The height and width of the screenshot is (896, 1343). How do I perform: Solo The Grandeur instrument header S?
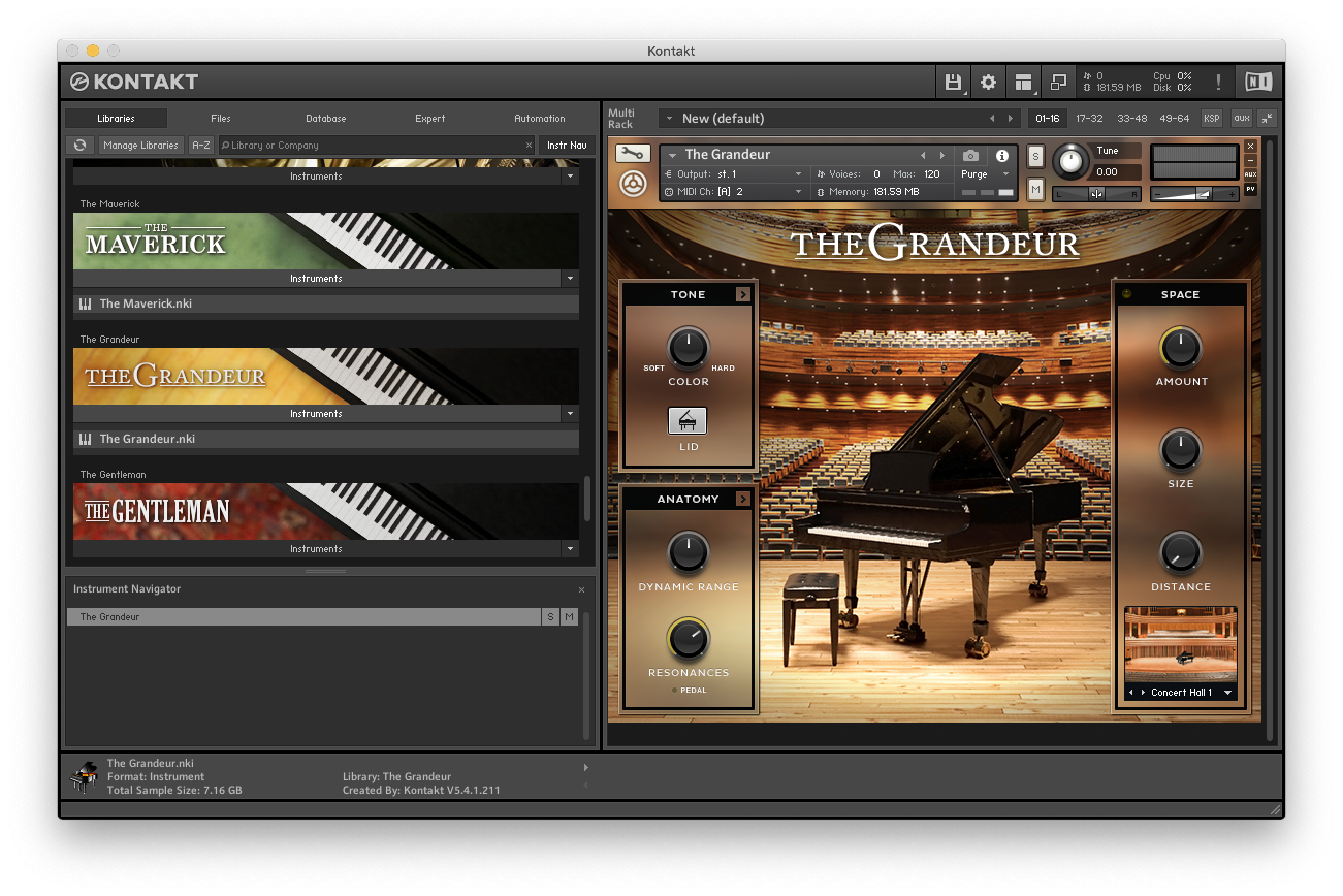click(1035, 156)
